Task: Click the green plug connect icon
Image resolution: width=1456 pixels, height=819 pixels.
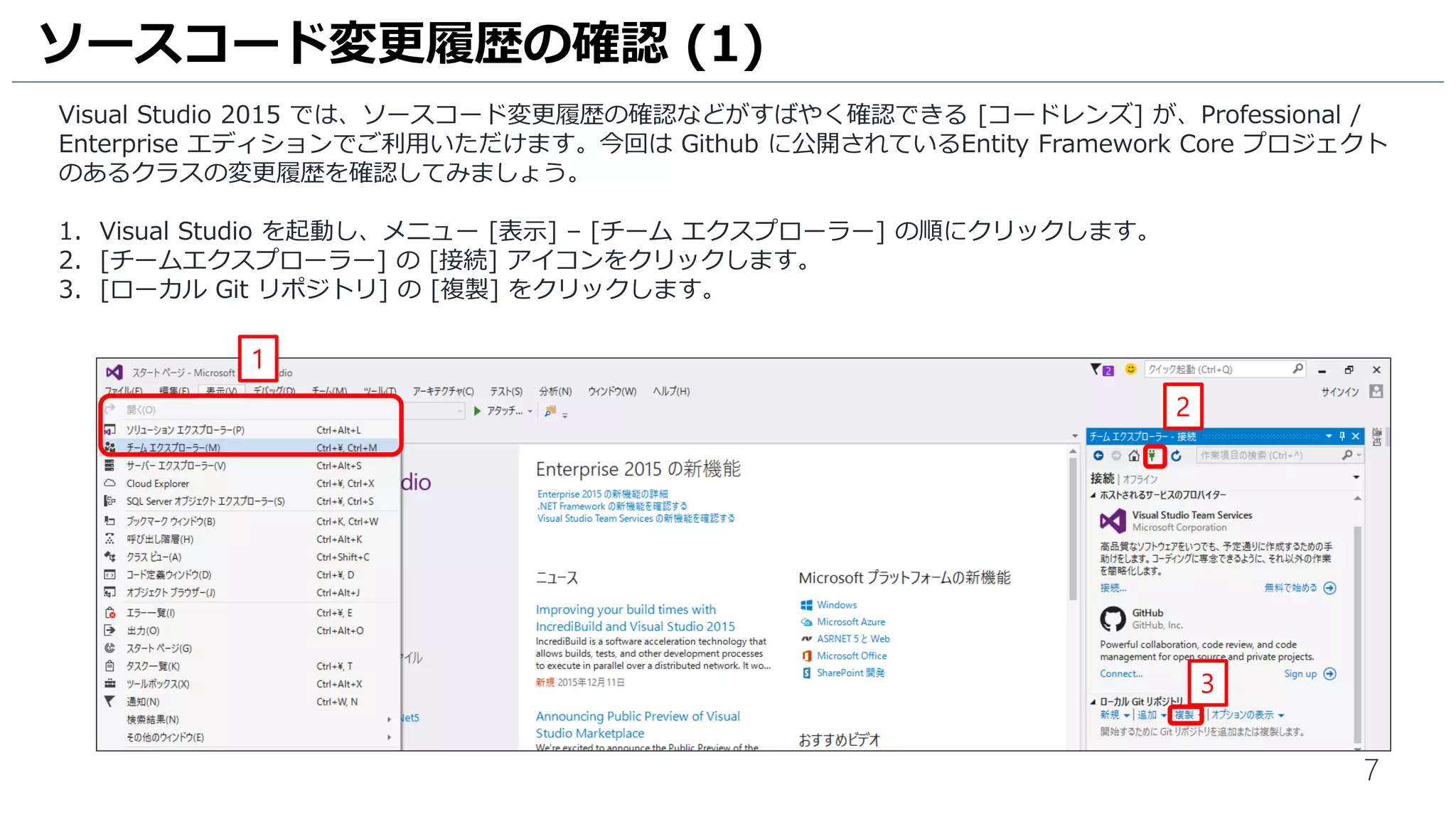Action: click(x=1153, y=456)
